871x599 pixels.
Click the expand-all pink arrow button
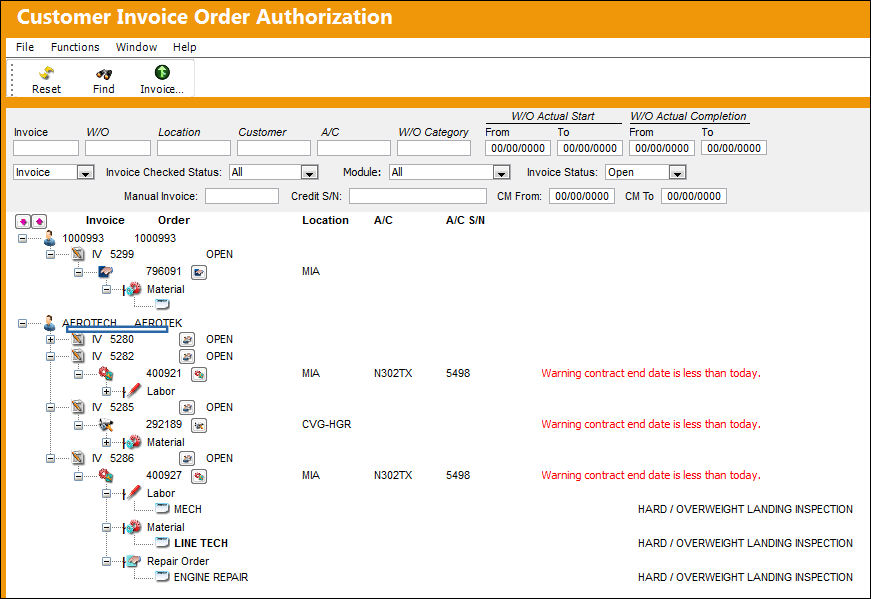pyautogui.click(x=23, y=222)
